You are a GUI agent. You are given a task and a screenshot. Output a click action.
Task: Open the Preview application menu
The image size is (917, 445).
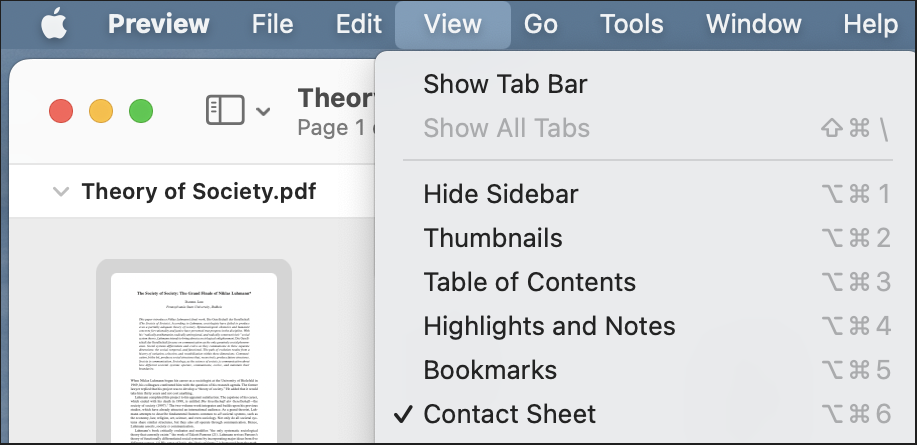pos(158,25)
